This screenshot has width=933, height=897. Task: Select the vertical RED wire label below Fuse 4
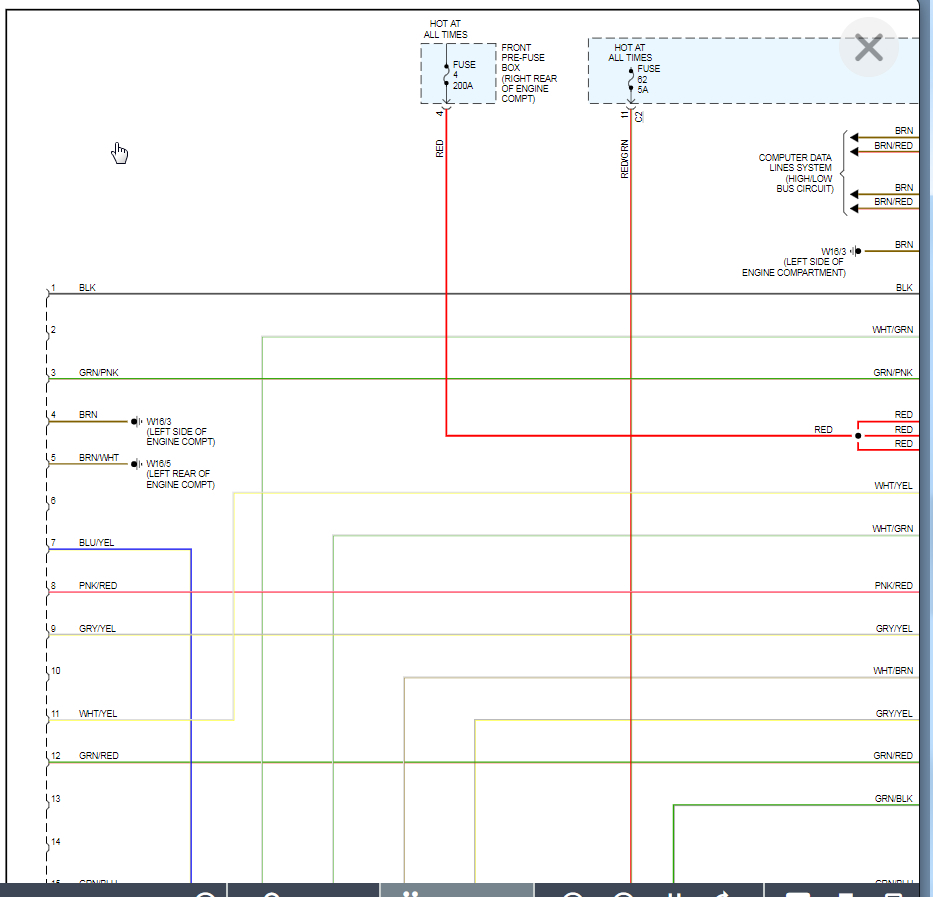click(440, 148)
